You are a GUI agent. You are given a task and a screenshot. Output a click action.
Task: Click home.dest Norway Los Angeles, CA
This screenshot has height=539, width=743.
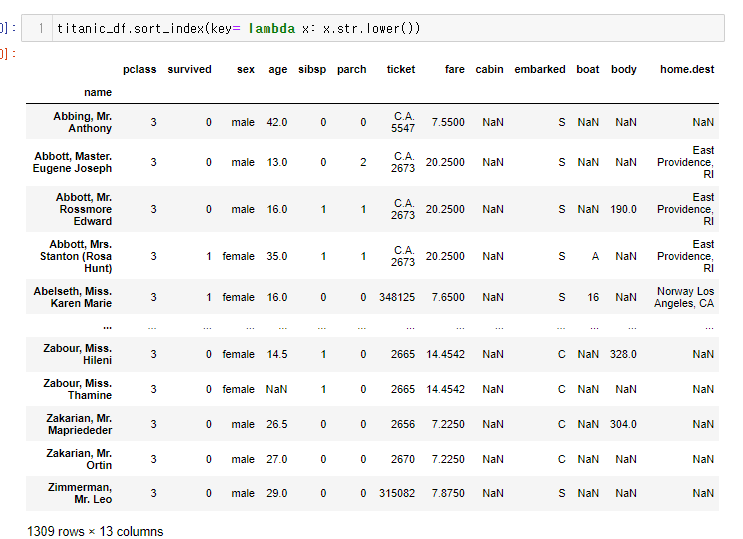click(684, 297)
